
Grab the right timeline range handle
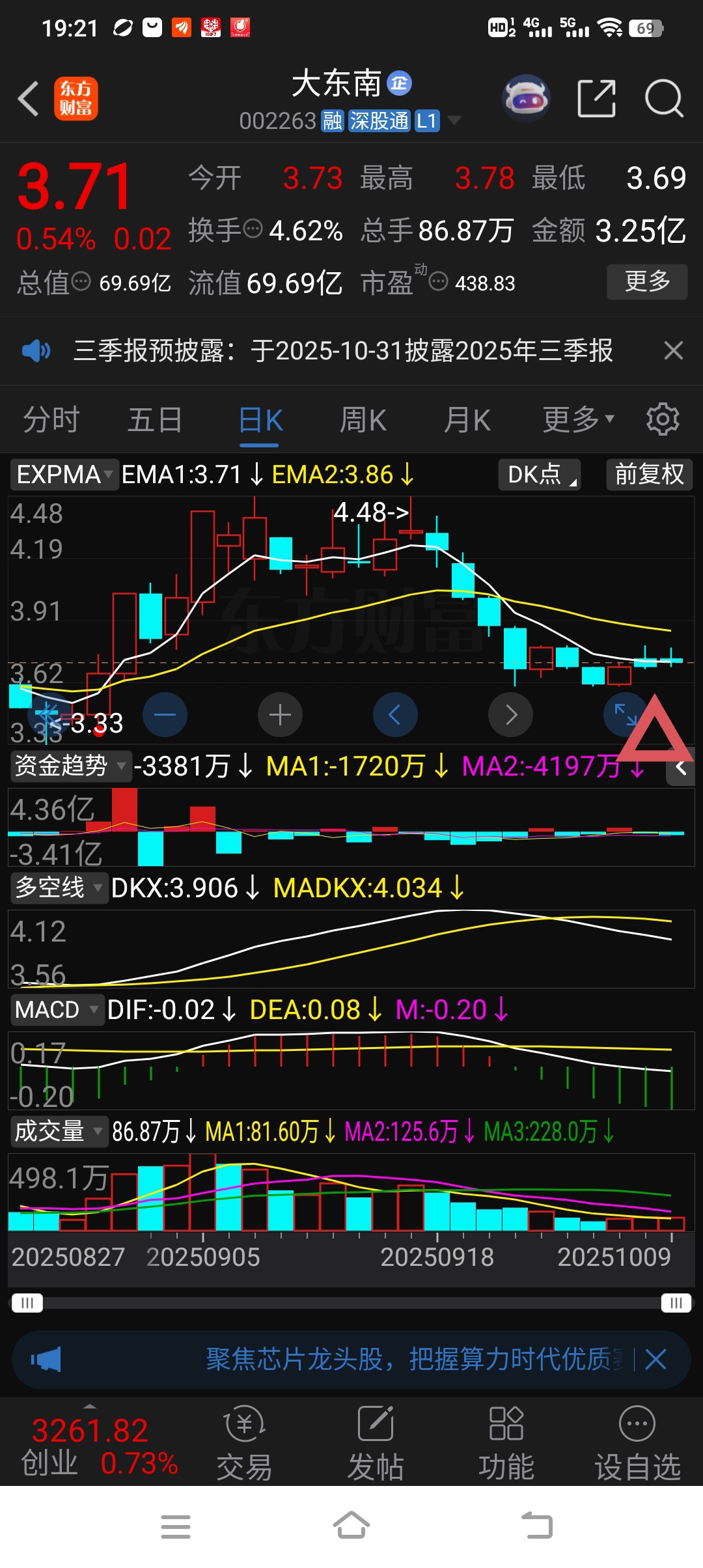[x=676, y=1303]
